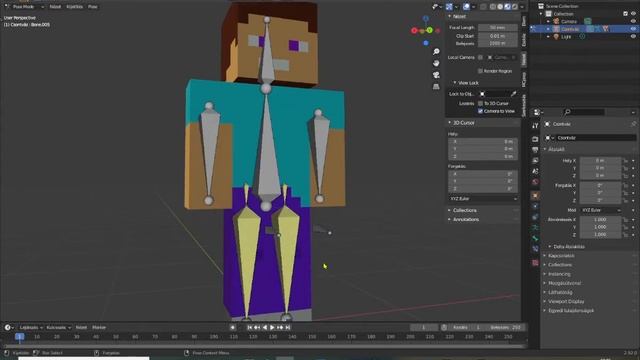640x360 pixels.
Task: Toggle show overlays button in header
Action: point(466,7)
